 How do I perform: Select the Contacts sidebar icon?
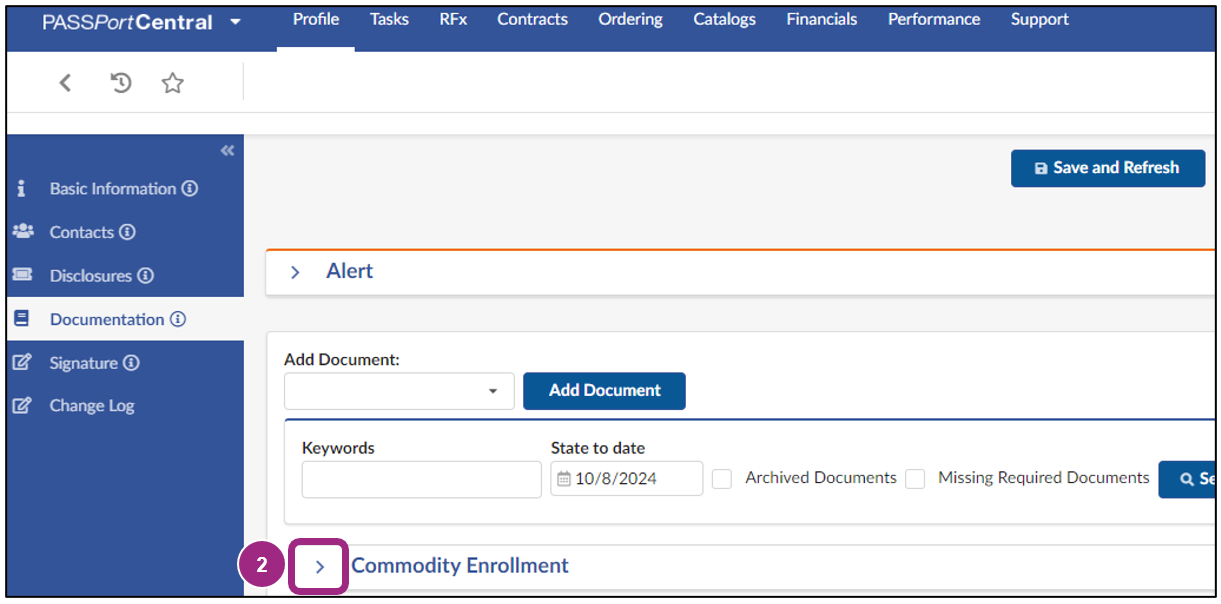[22, 231]
